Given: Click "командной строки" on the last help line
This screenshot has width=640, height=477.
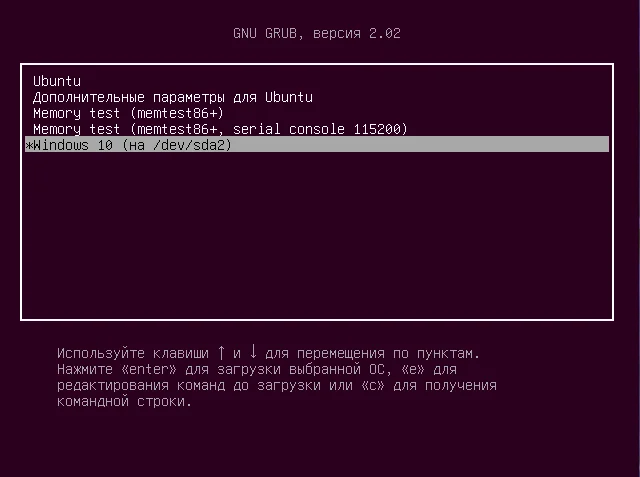Looking at the screenshot, I should (x=124, y=401).
